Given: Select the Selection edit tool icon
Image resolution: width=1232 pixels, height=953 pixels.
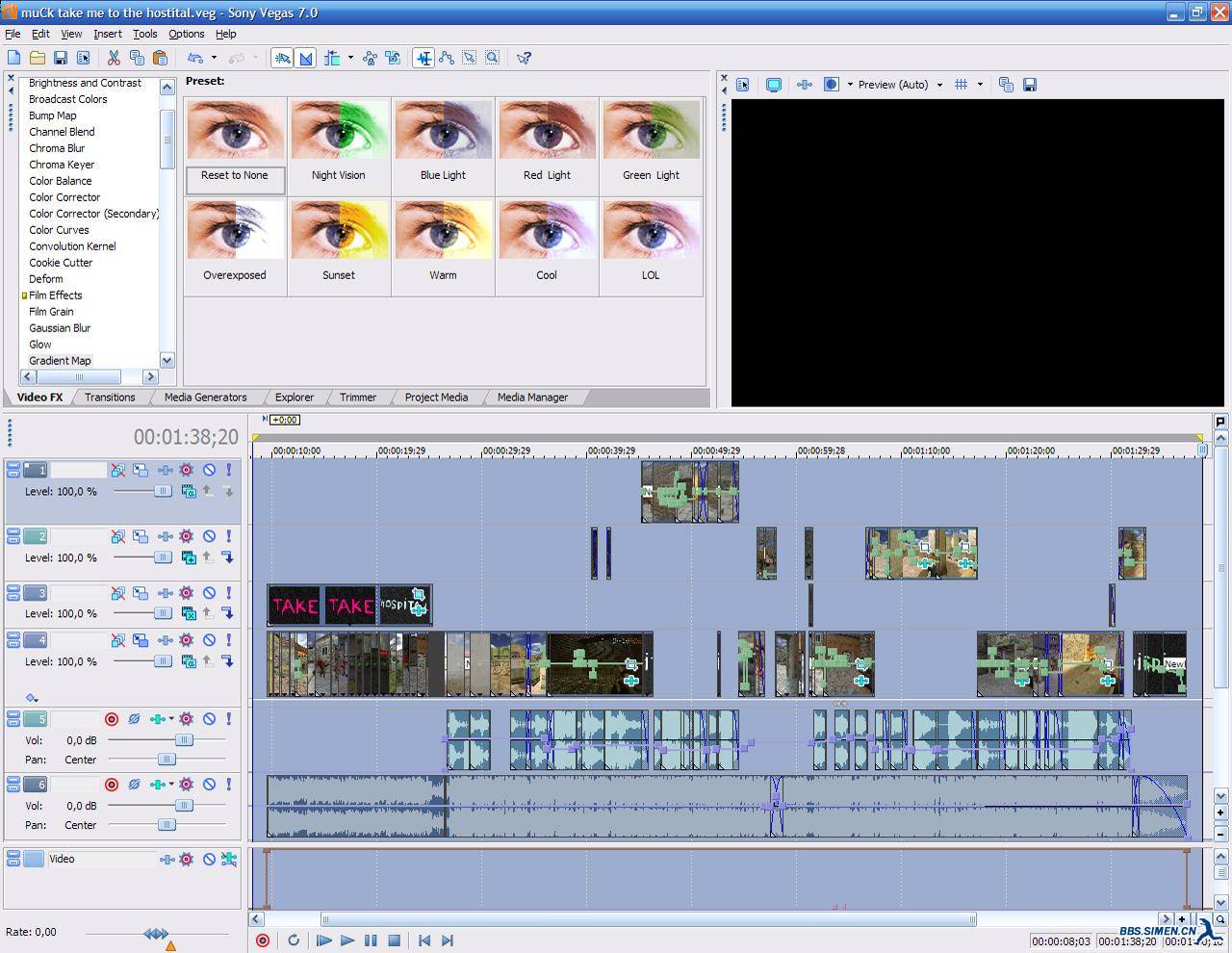Looking at the screenshot, I should 469,58.
